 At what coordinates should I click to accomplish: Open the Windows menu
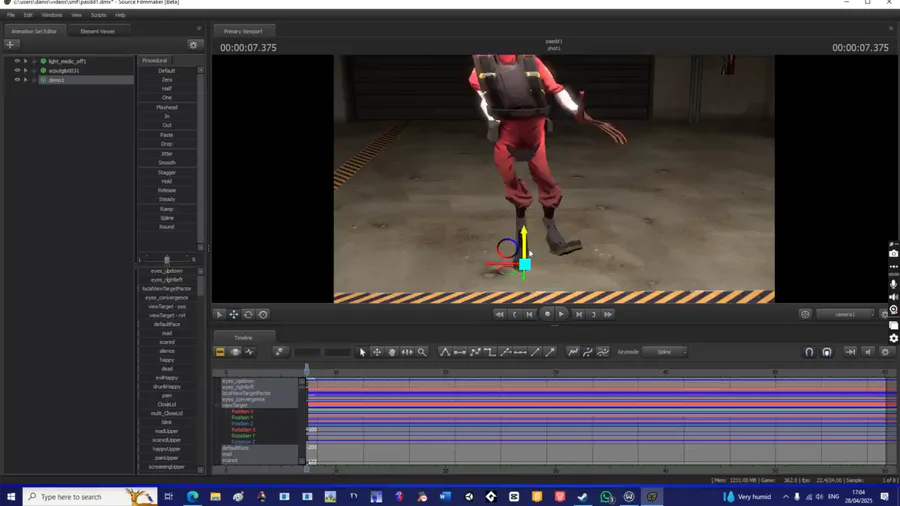click(x=52, y=15)
